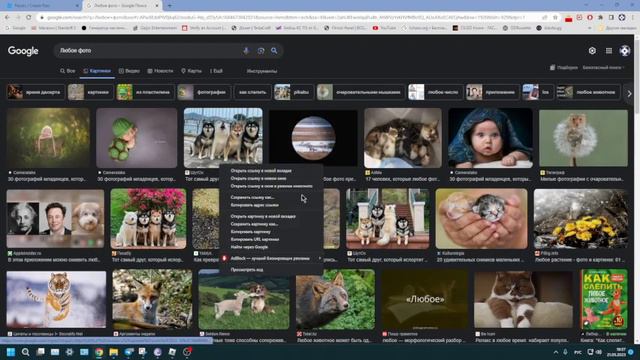Go back to previous page
This screenshot has height=360, width=640.
tap(7, 17)
